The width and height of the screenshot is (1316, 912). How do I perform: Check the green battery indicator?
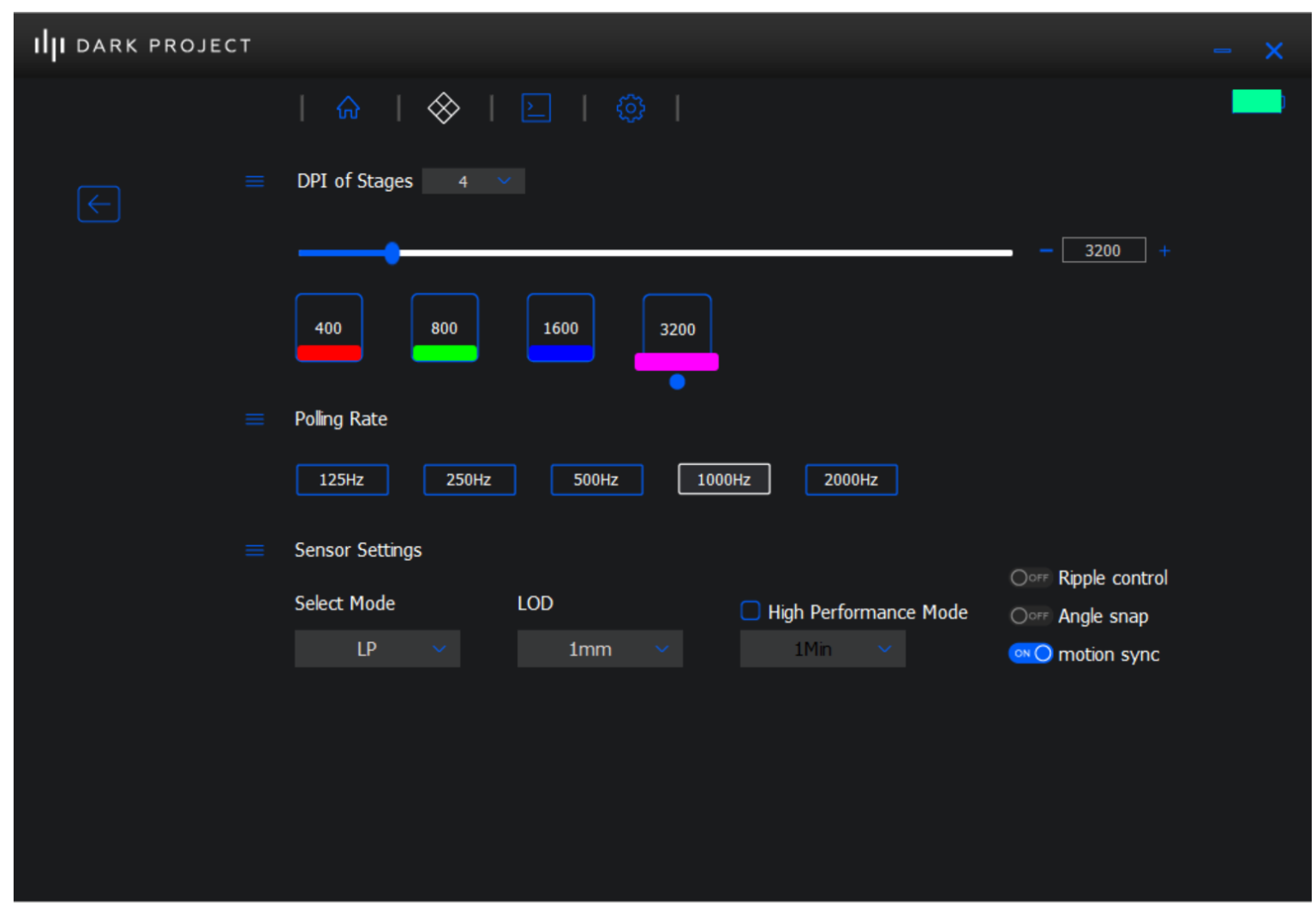click(x=1258, y=101)
